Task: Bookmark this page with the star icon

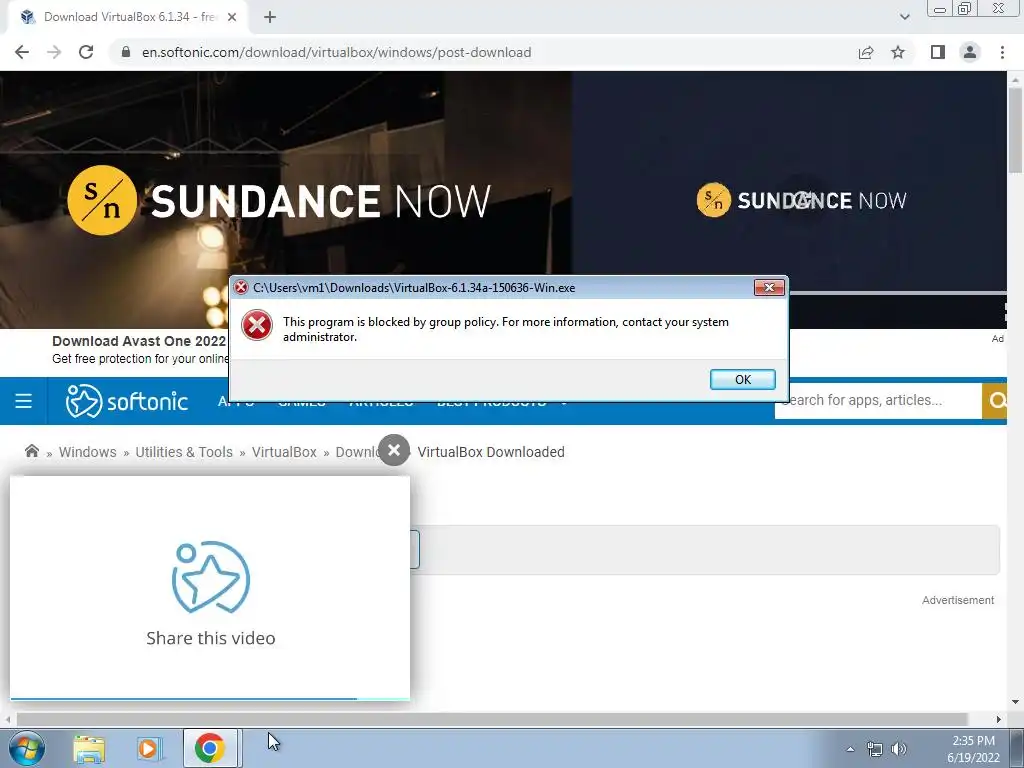Action: [898, 52]
